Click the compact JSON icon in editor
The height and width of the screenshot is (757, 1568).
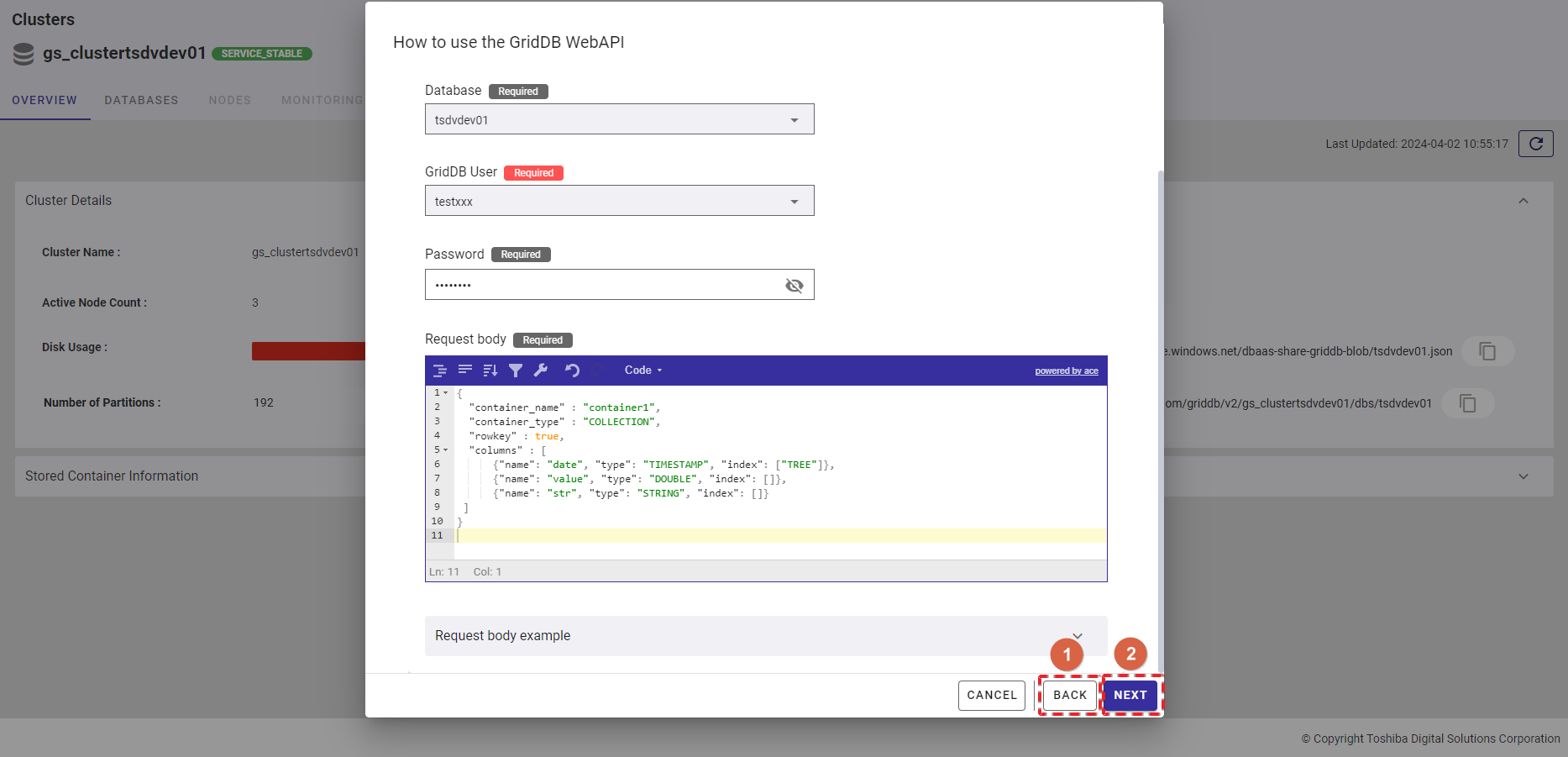point(464,371)
